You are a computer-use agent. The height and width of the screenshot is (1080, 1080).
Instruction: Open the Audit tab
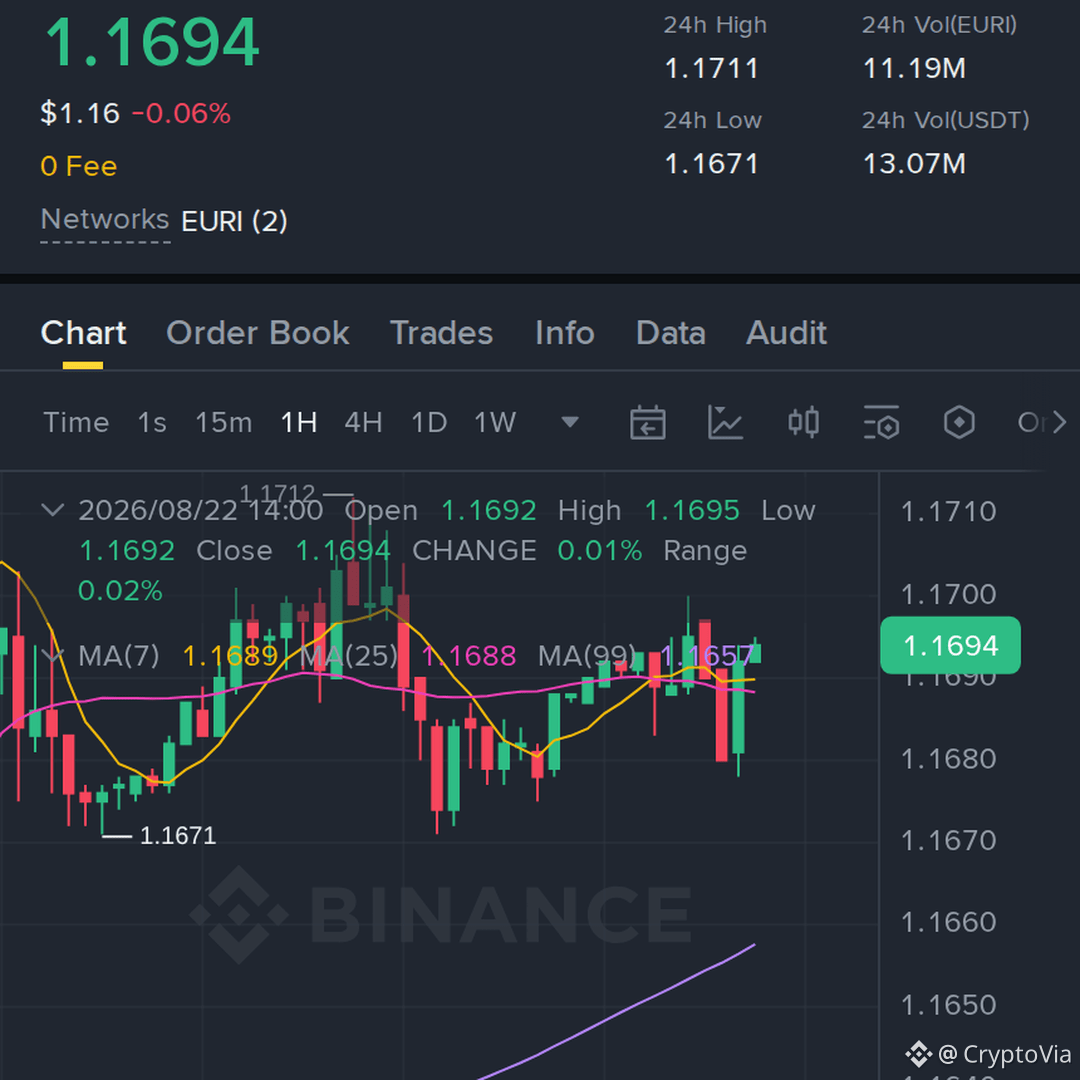(787, 333)
